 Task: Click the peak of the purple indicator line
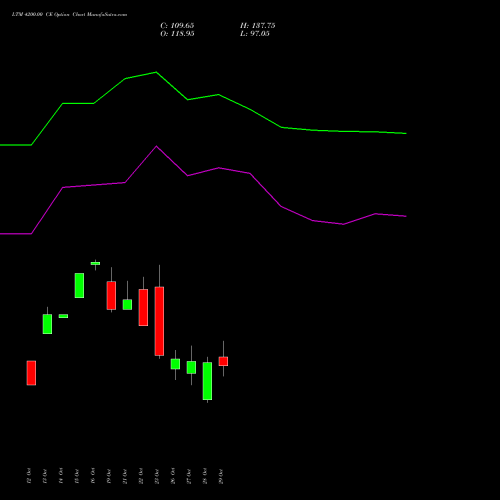coord(157,146)
